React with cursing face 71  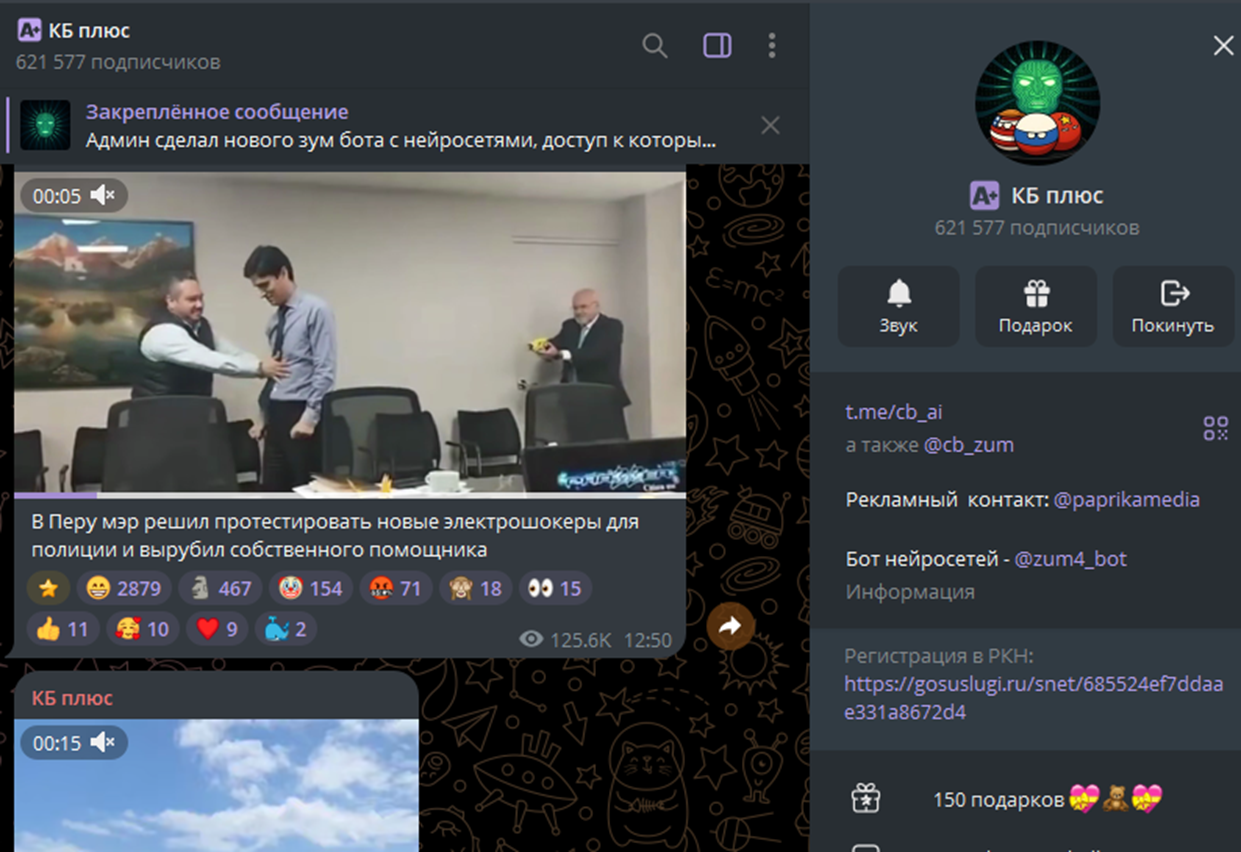[396, 588]
